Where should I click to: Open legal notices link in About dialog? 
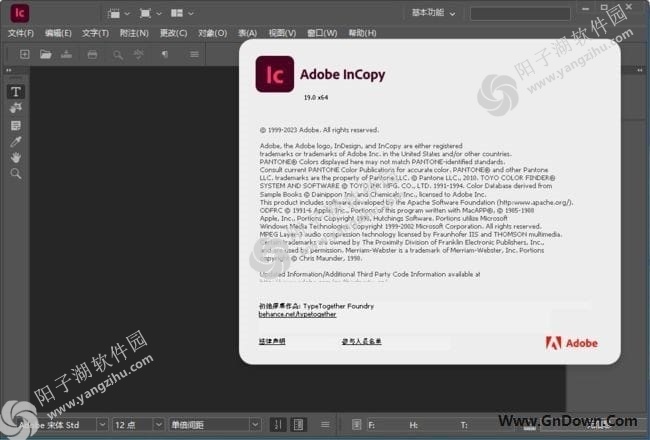coord(272,341)
